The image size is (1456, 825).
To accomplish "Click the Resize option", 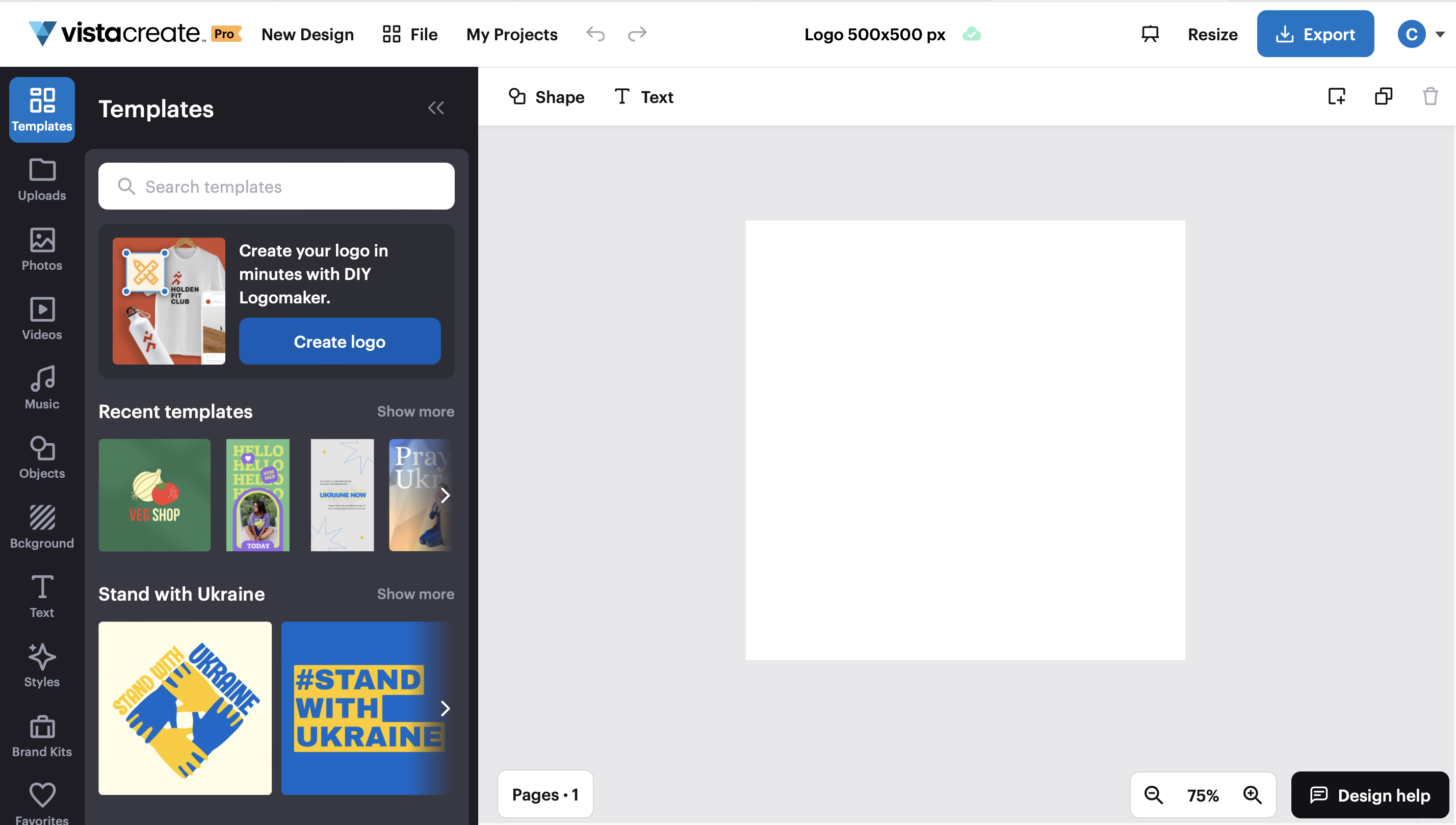I will tap(1212, 35).
